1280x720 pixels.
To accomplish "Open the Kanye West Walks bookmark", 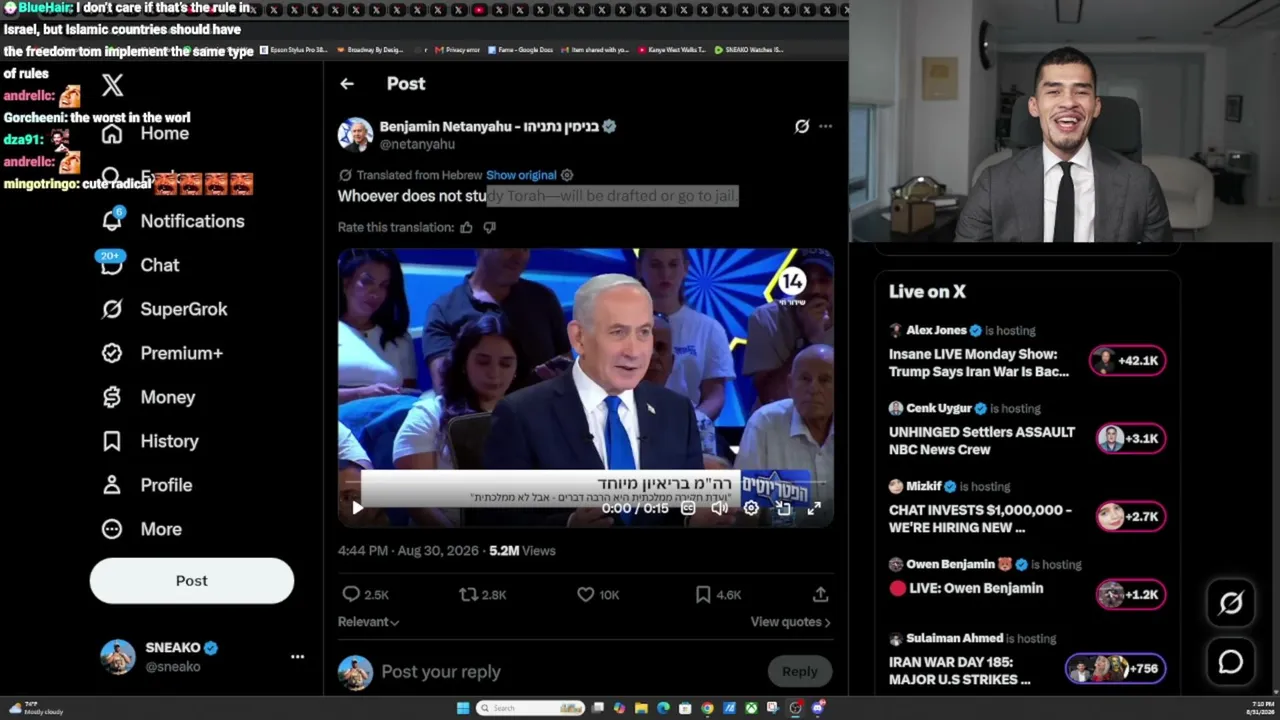I will click(x=672, y=50).
